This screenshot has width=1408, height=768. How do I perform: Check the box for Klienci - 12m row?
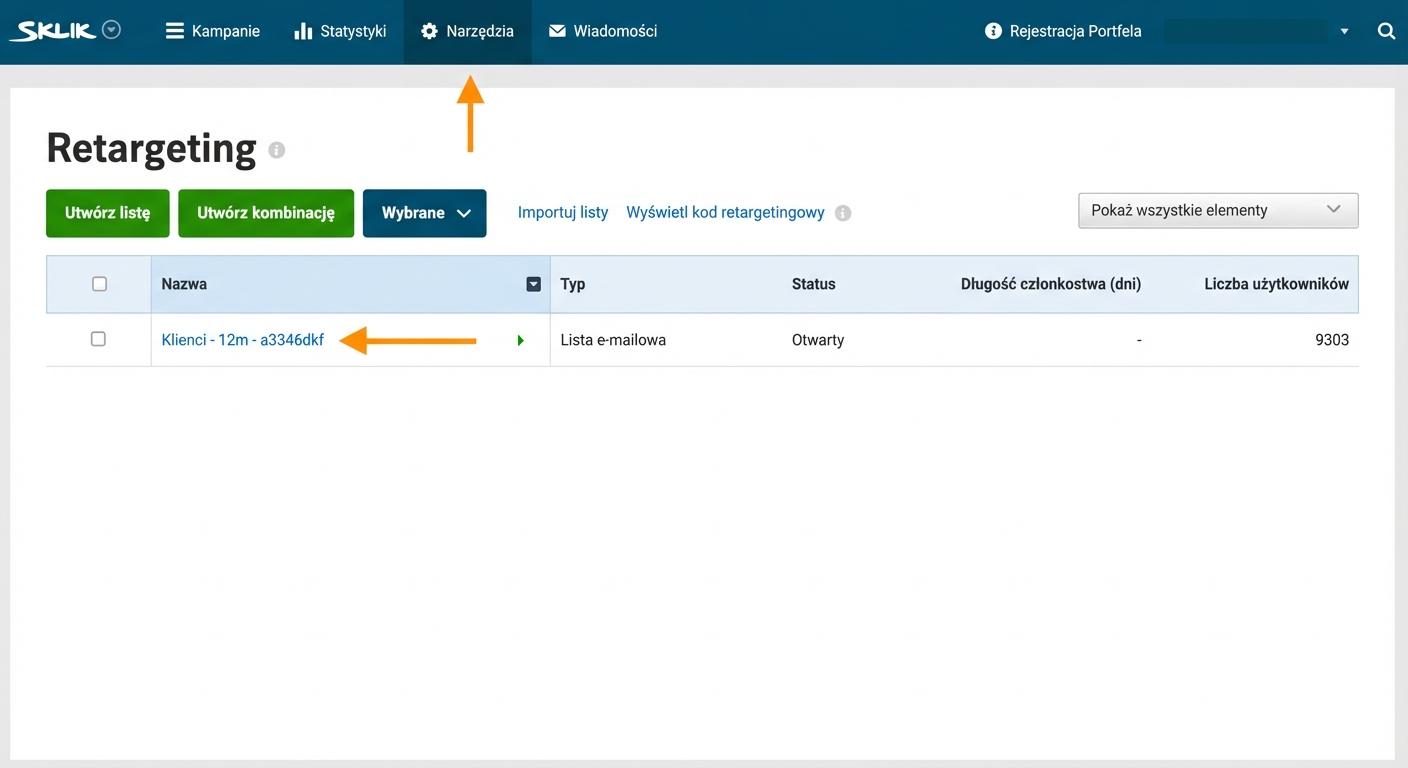pyautogui.click(x=98, y=339)
